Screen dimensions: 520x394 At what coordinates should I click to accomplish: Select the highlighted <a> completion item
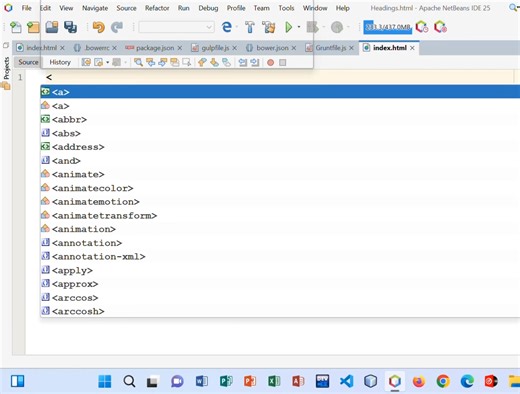(x=280, y=92)
